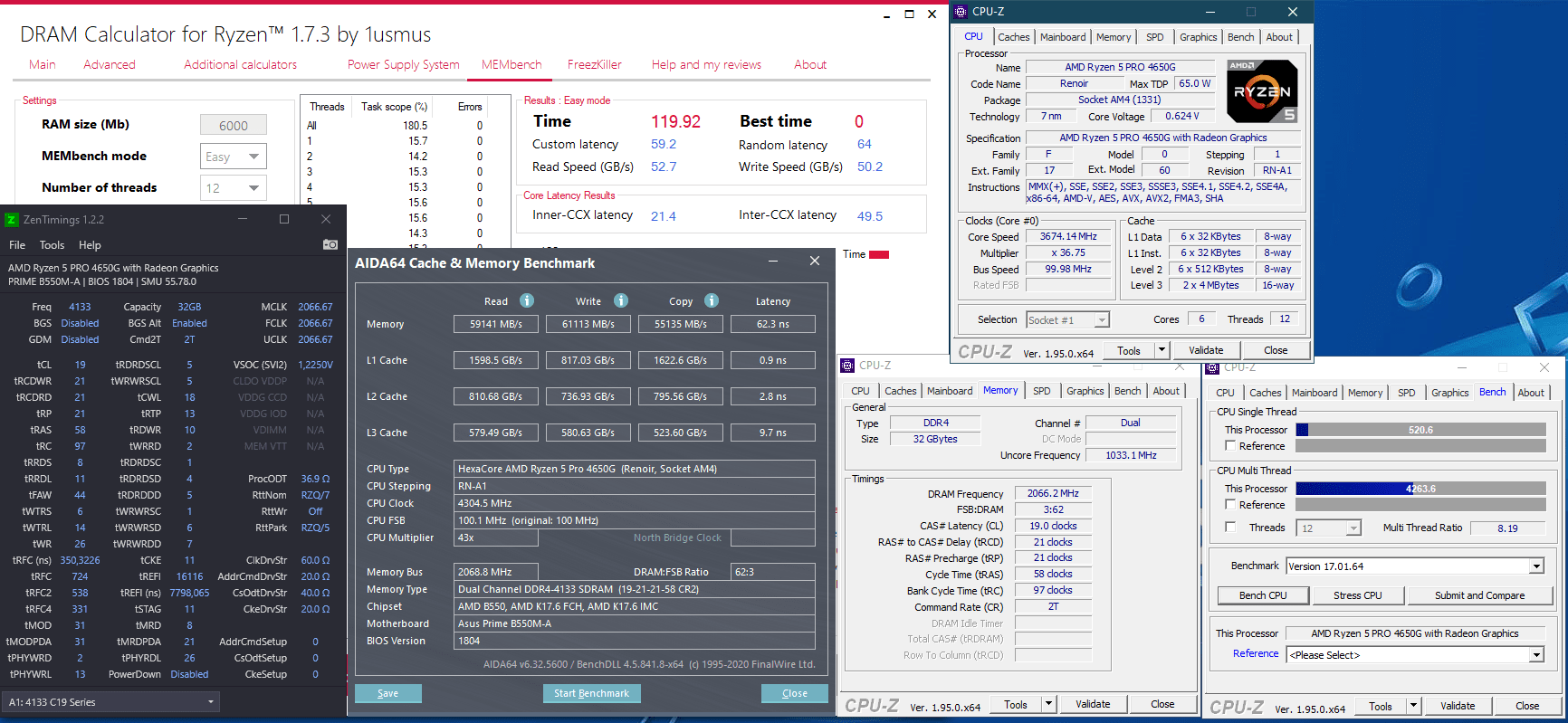
Task: Open Tools menu in ZenTimings
Action: [52, 245]
